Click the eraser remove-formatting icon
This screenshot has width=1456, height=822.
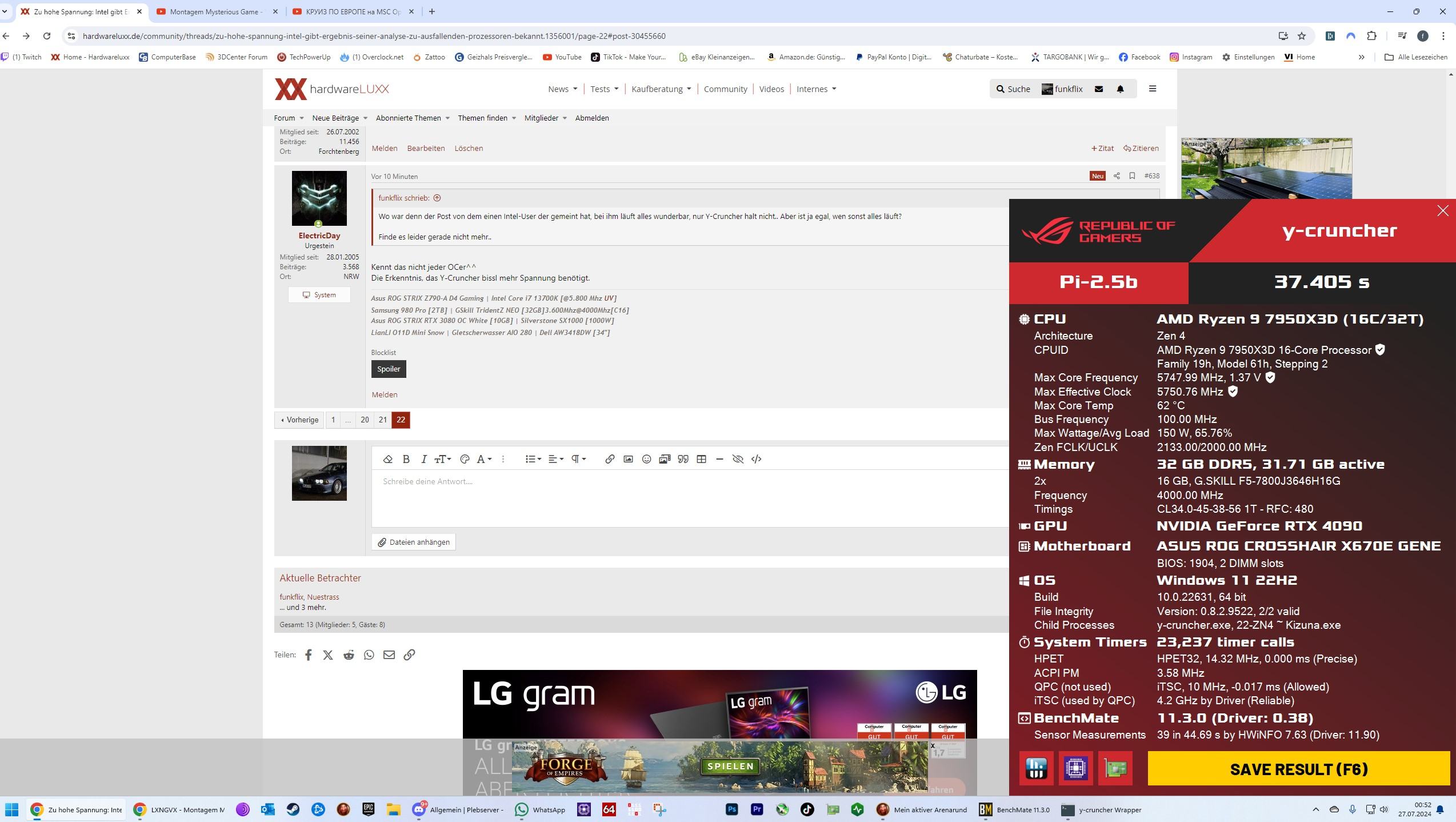pyautogui.click(x=387, y=459)
